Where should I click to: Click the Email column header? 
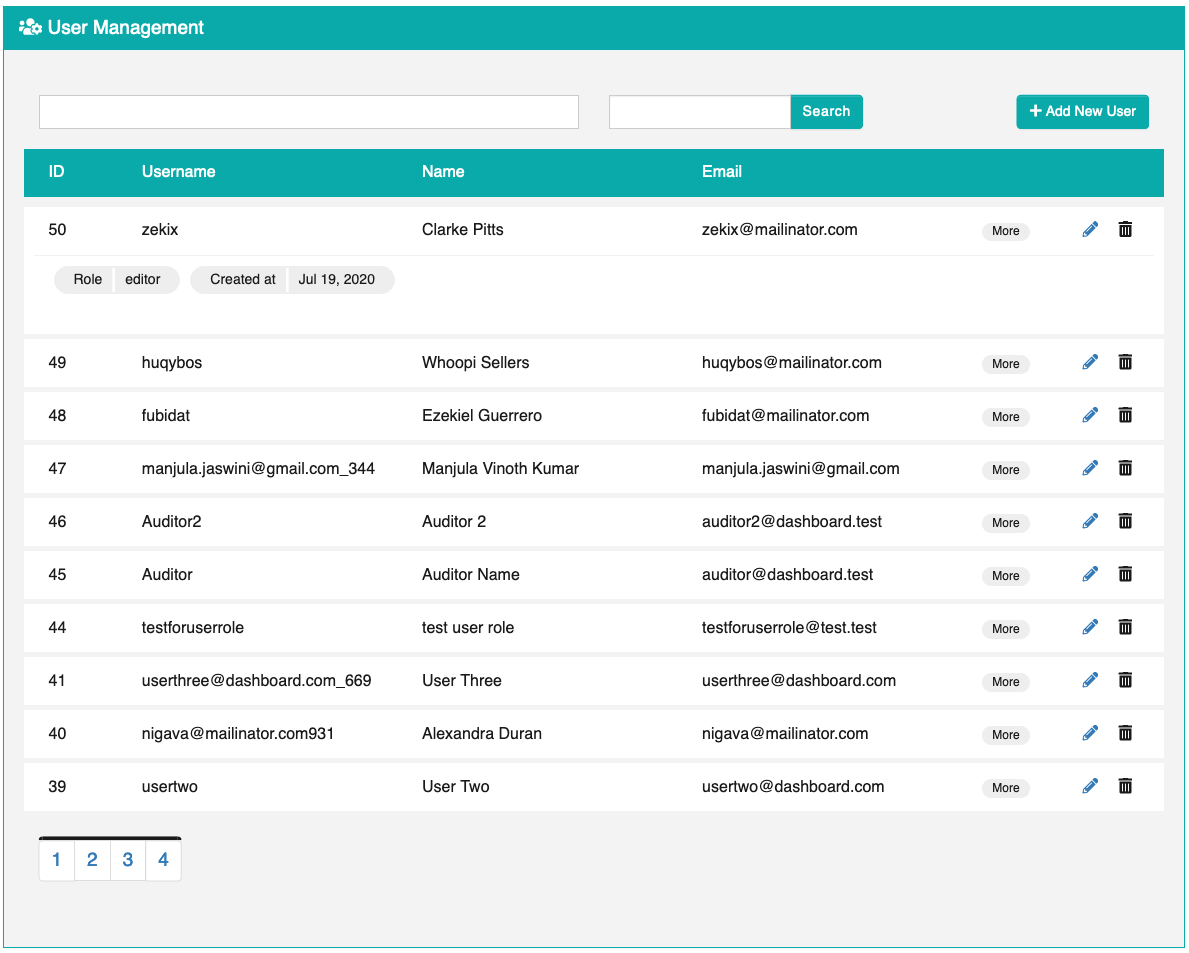point(721,172)
